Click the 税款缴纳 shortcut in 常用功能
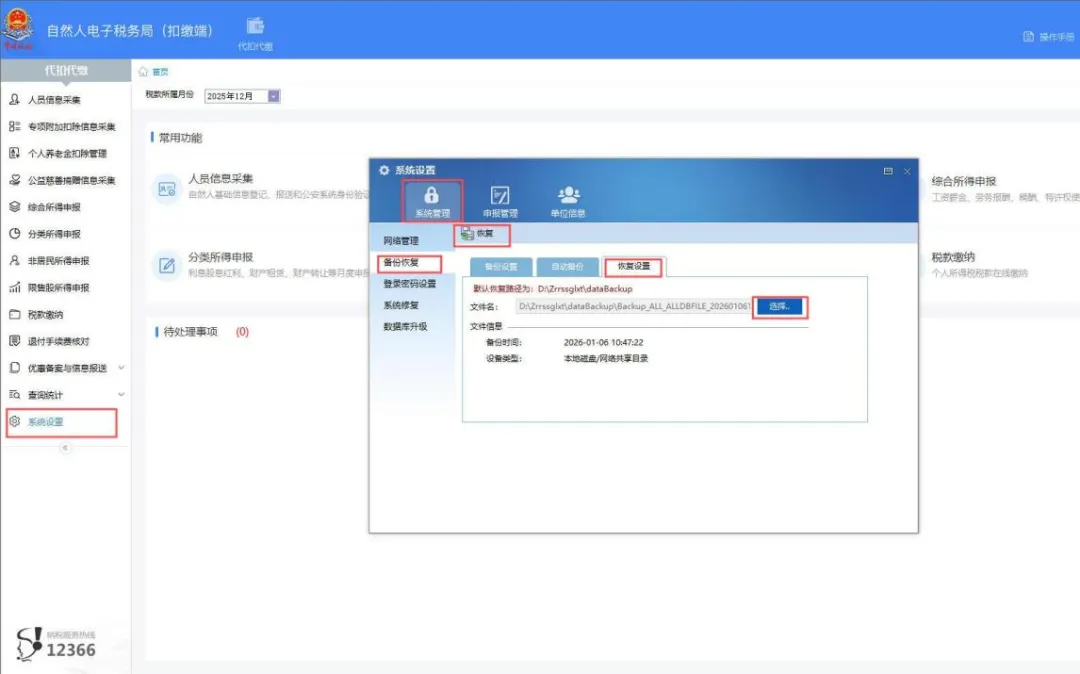 click(x=953, y=257)
